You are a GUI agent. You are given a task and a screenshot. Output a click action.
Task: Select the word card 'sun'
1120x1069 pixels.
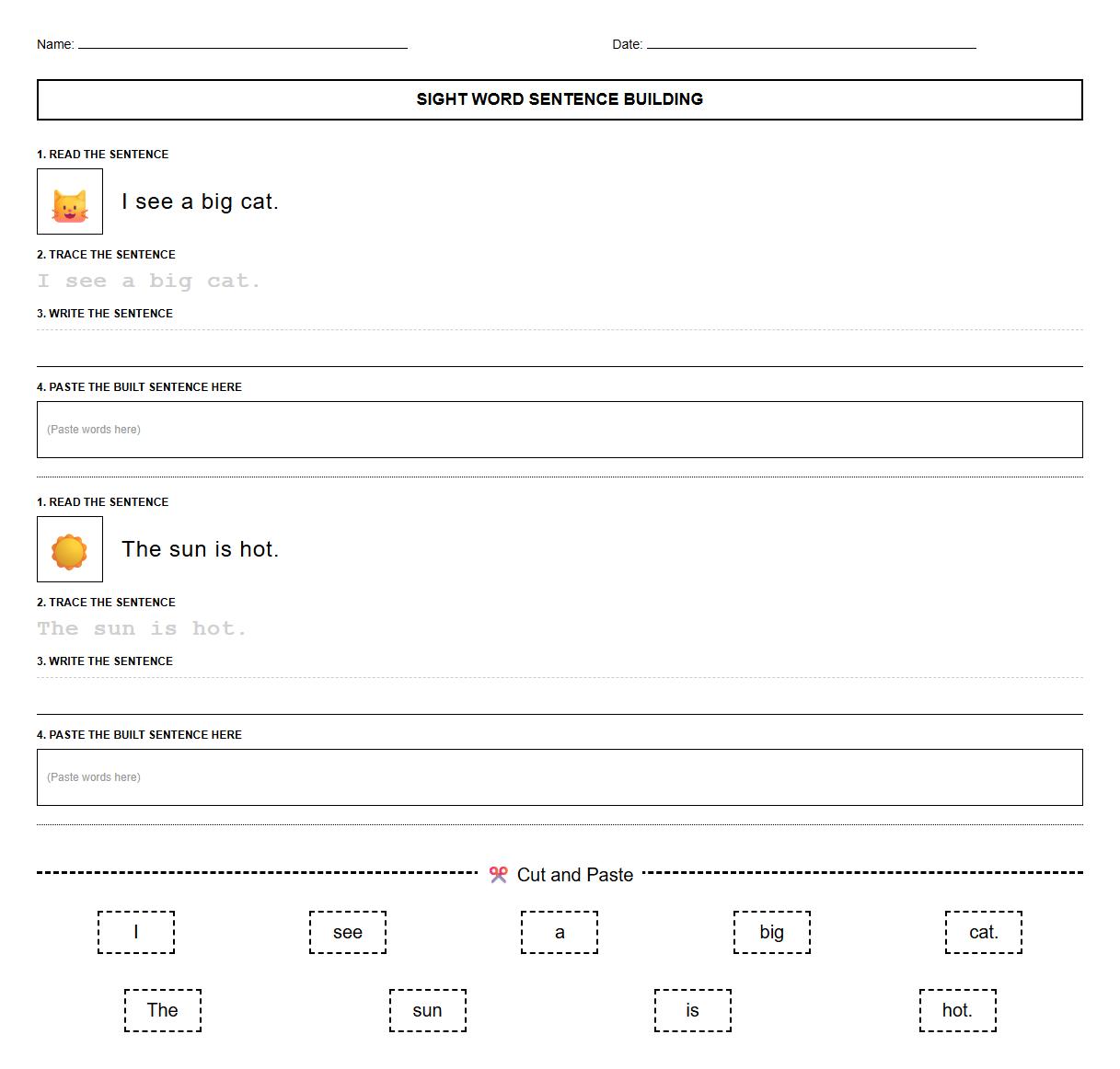[x=428, y=1009]
